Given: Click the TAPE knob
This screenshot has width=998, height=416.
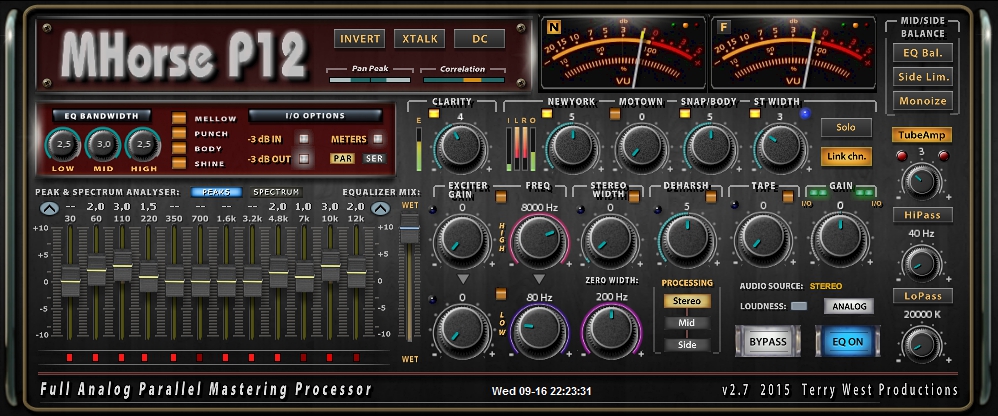Looking at the screenshot, I should (x=763, y=241).
